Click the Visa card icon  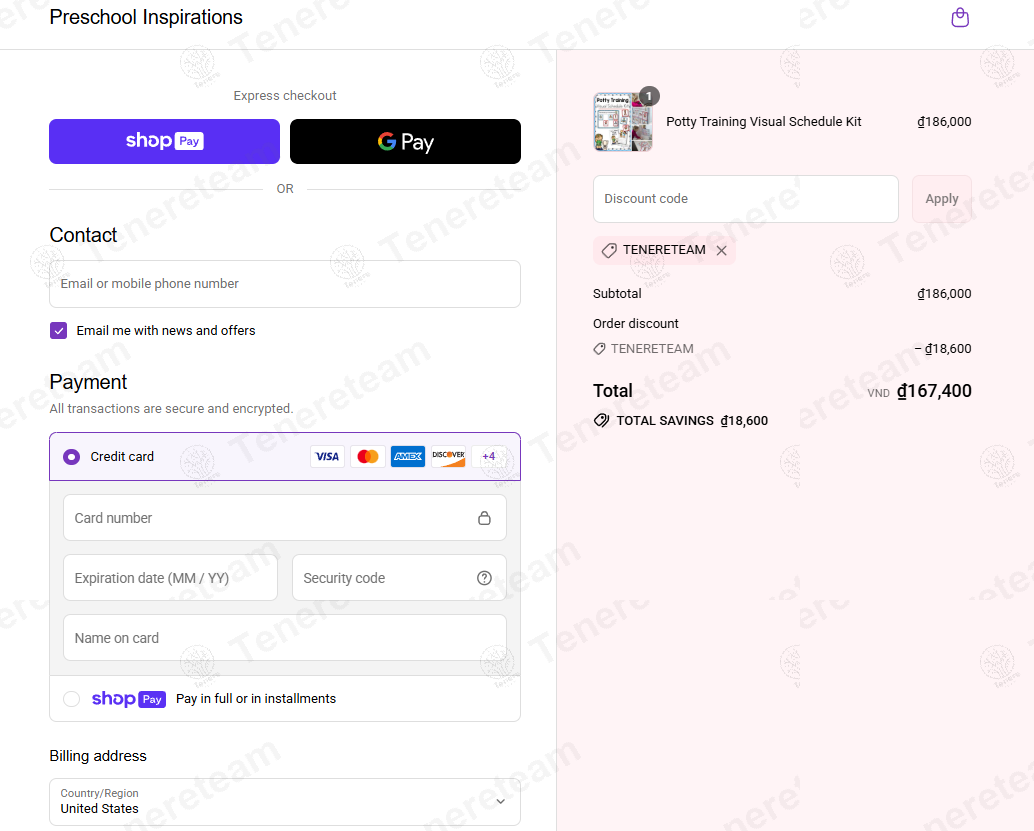point(327,456)
